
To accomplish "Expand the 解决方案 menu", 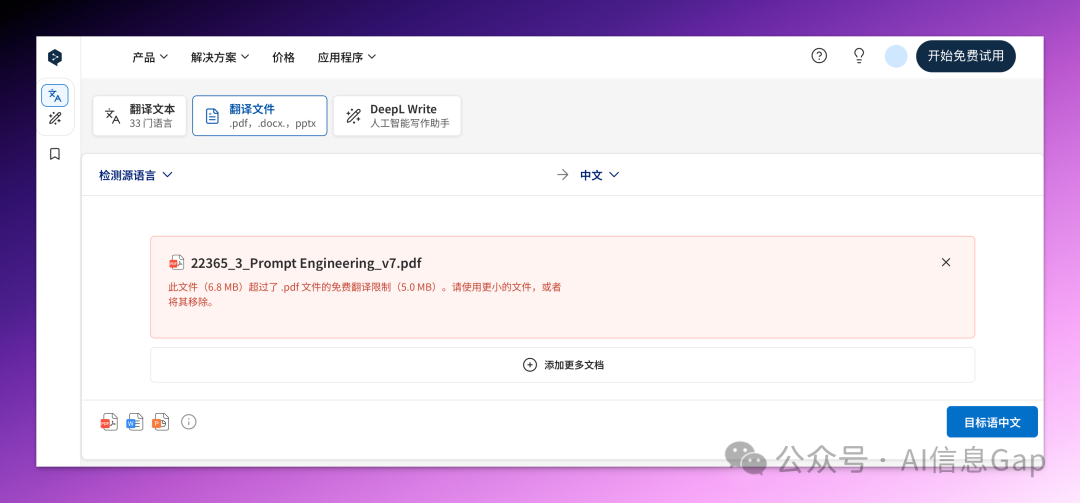I will (220, 57).
